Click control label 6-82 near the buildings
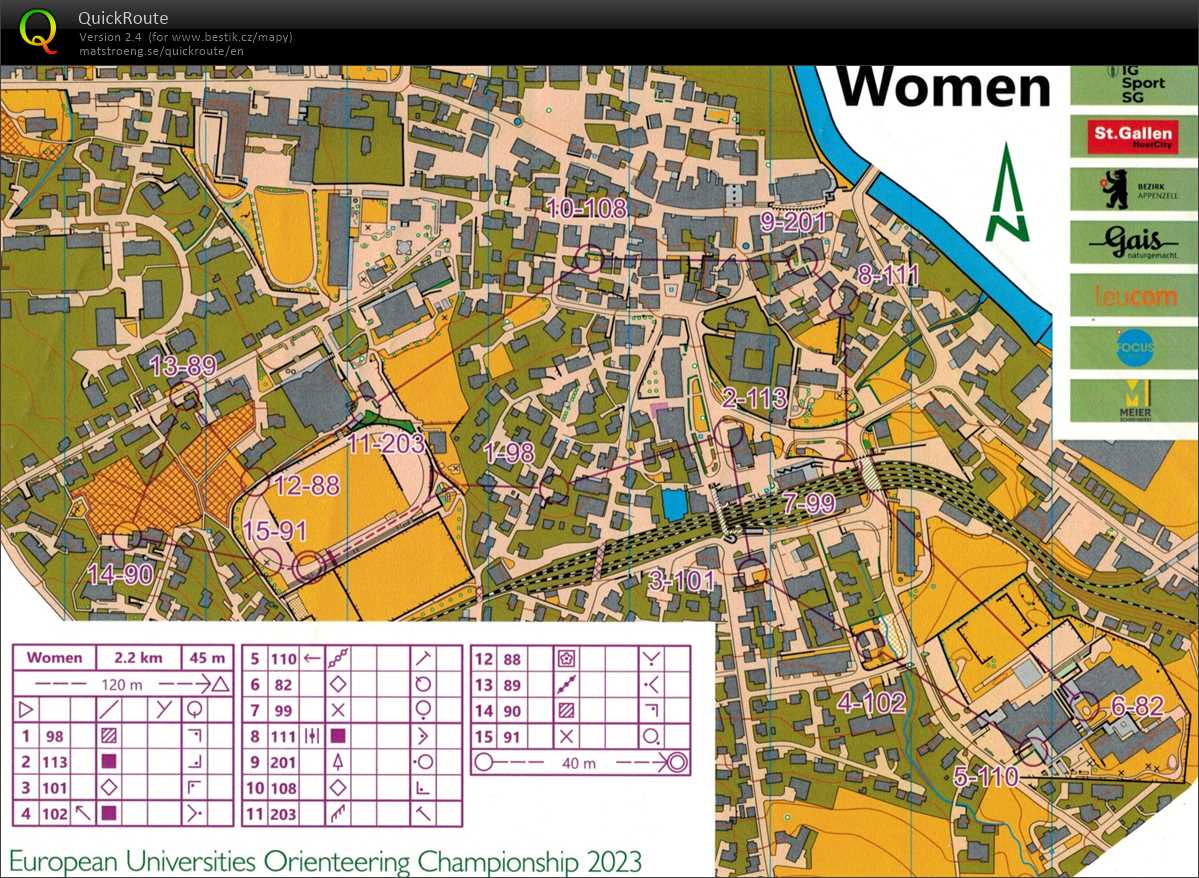This screenshot has width=1199, height=878. click(1138, 706)
